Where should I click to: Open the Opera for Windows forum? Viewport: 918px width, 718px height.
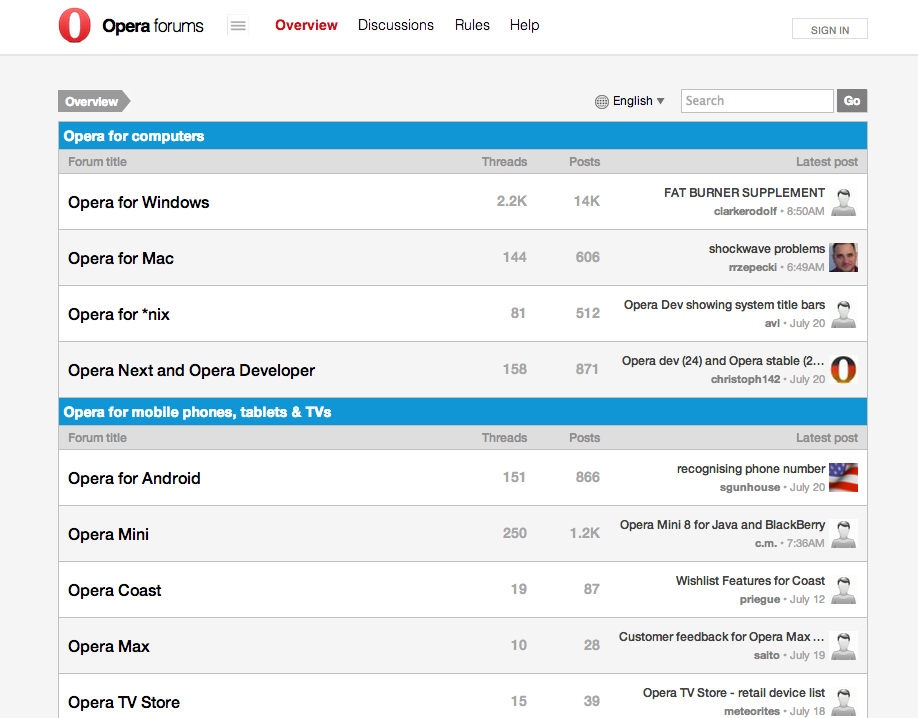coord(139,202)
